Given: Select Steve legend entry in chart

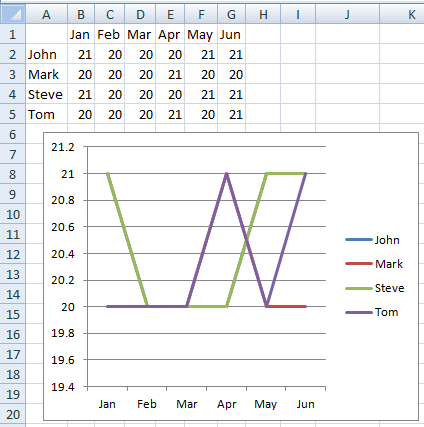Looking at the screenshot, I should 375,288.
